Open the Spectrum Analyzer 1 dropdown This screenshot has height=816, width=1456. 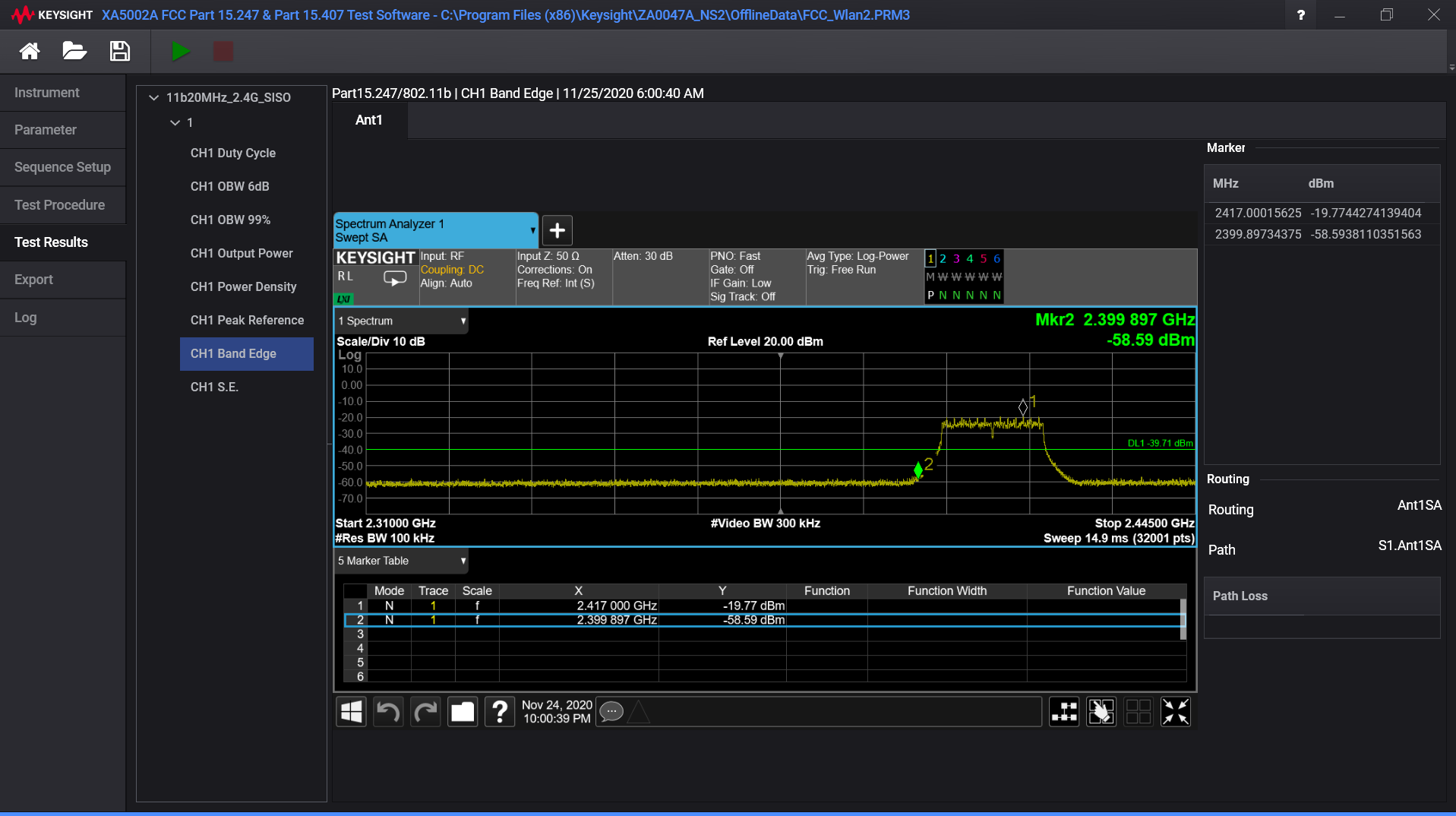click(x=436, y=230)
